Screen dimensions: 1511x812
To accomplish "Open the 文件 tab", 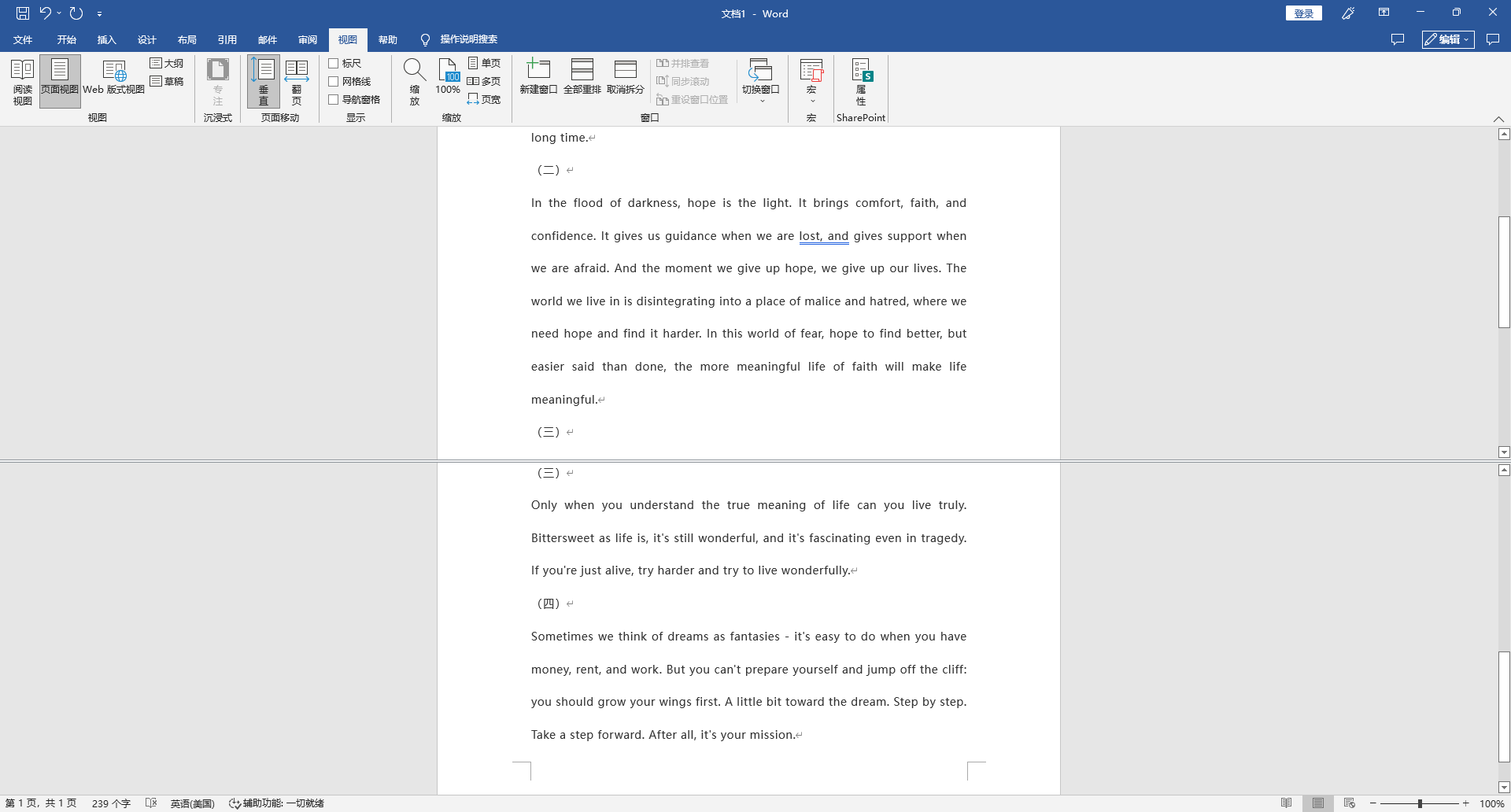I will 23,39.
